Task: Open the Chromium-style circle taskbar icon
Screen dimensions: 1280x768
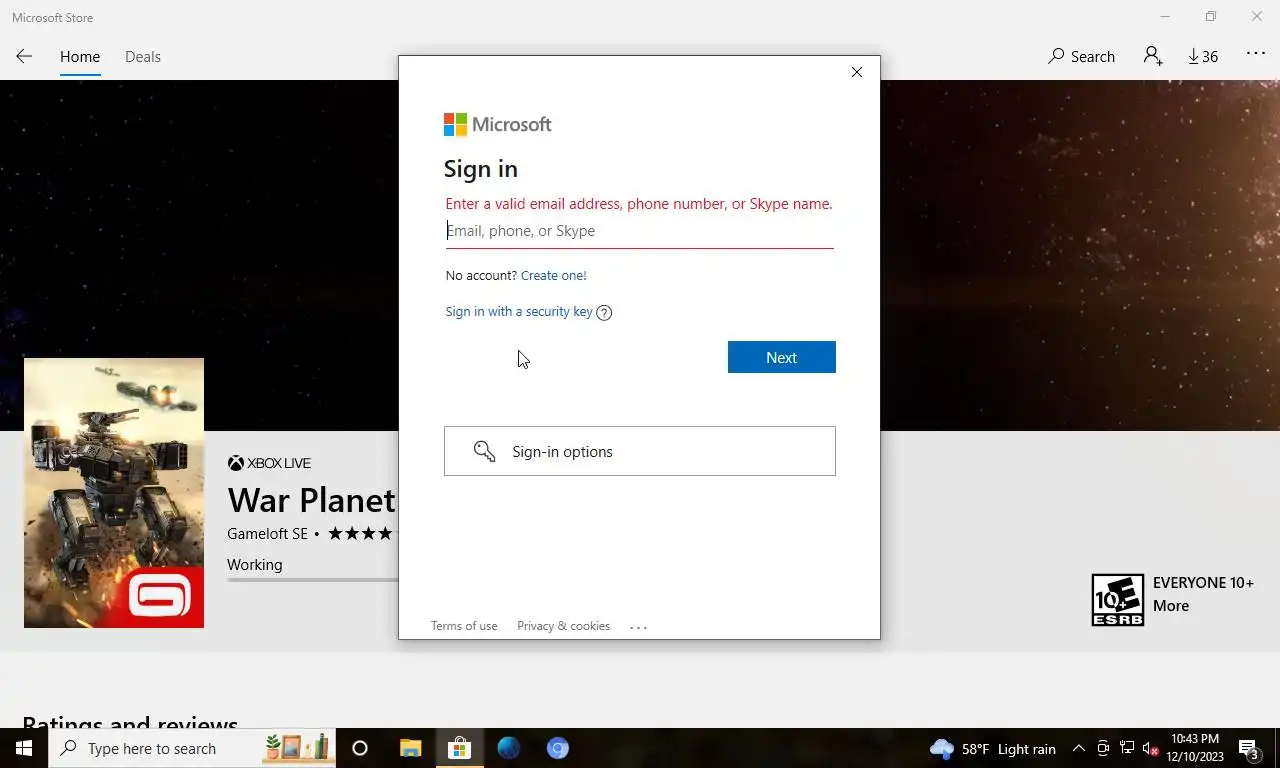Action: (558, 748)
